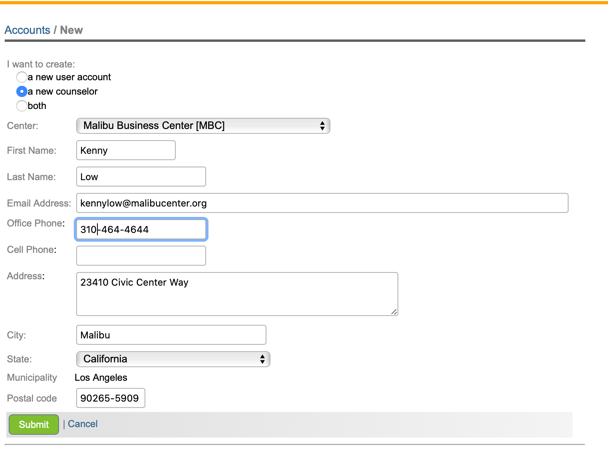Choose the 'a new counselor' radio option
This screenshot has width=608, height=449.
pyautogui.click(x=22, y=91)
